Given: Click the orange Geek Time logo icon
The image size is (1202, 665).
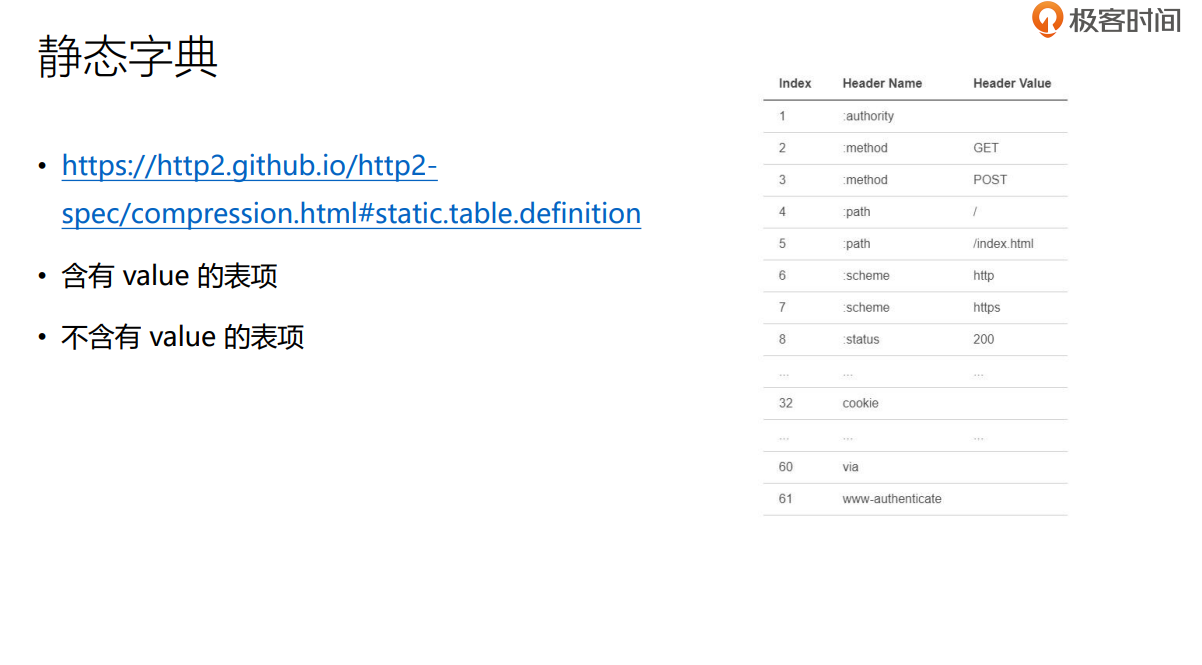Looking at the screenshot, I should coord(1047,19).
